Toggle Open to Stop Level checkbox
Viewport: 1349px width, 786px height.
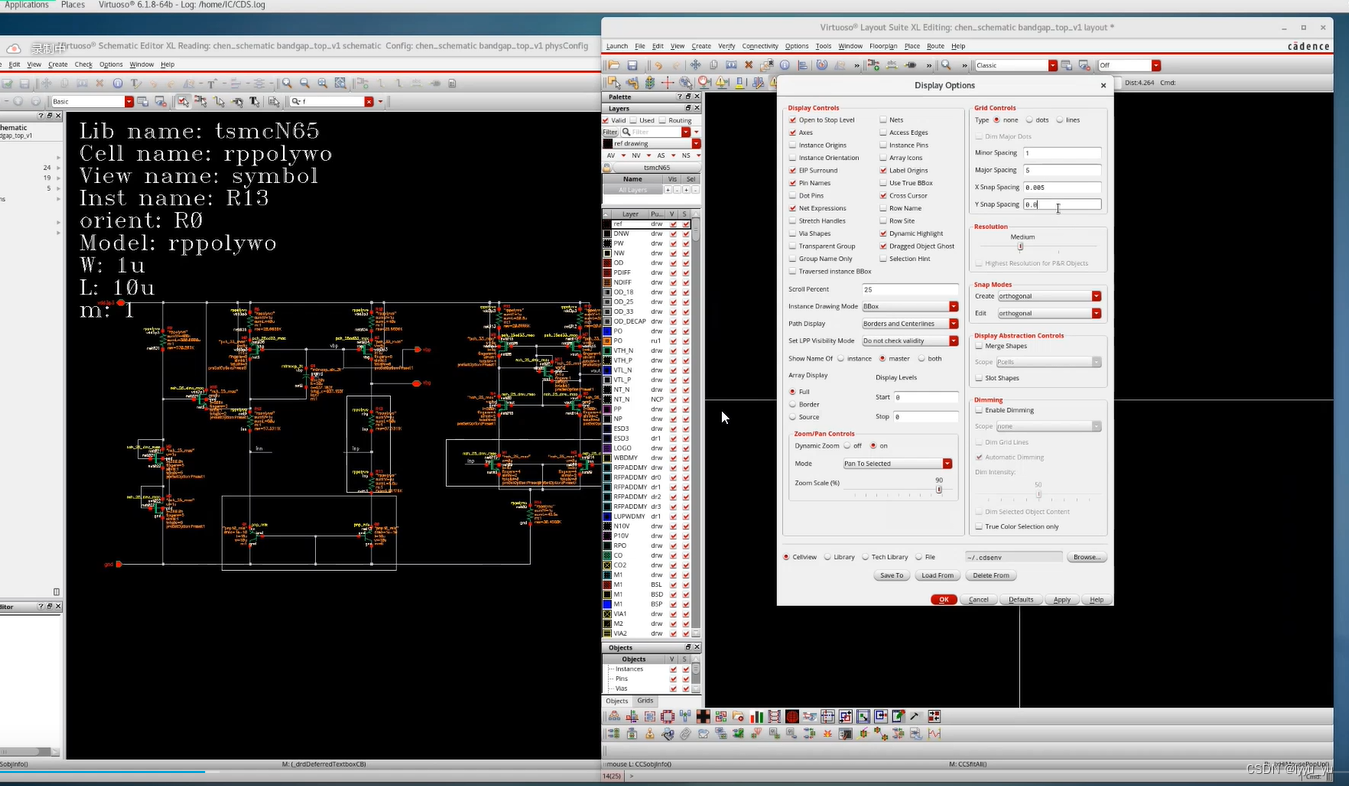[x=793, y=120]
